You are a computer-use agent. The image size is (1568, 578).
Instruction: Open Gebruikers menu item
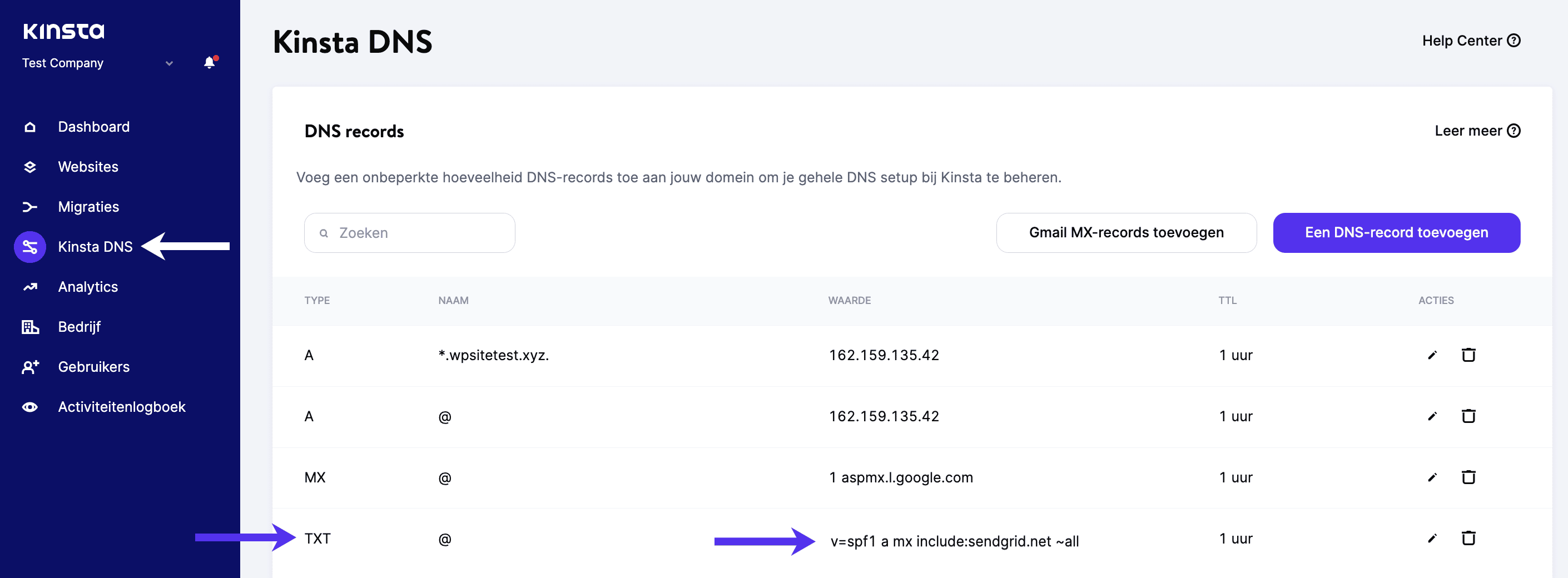(94, 367)
